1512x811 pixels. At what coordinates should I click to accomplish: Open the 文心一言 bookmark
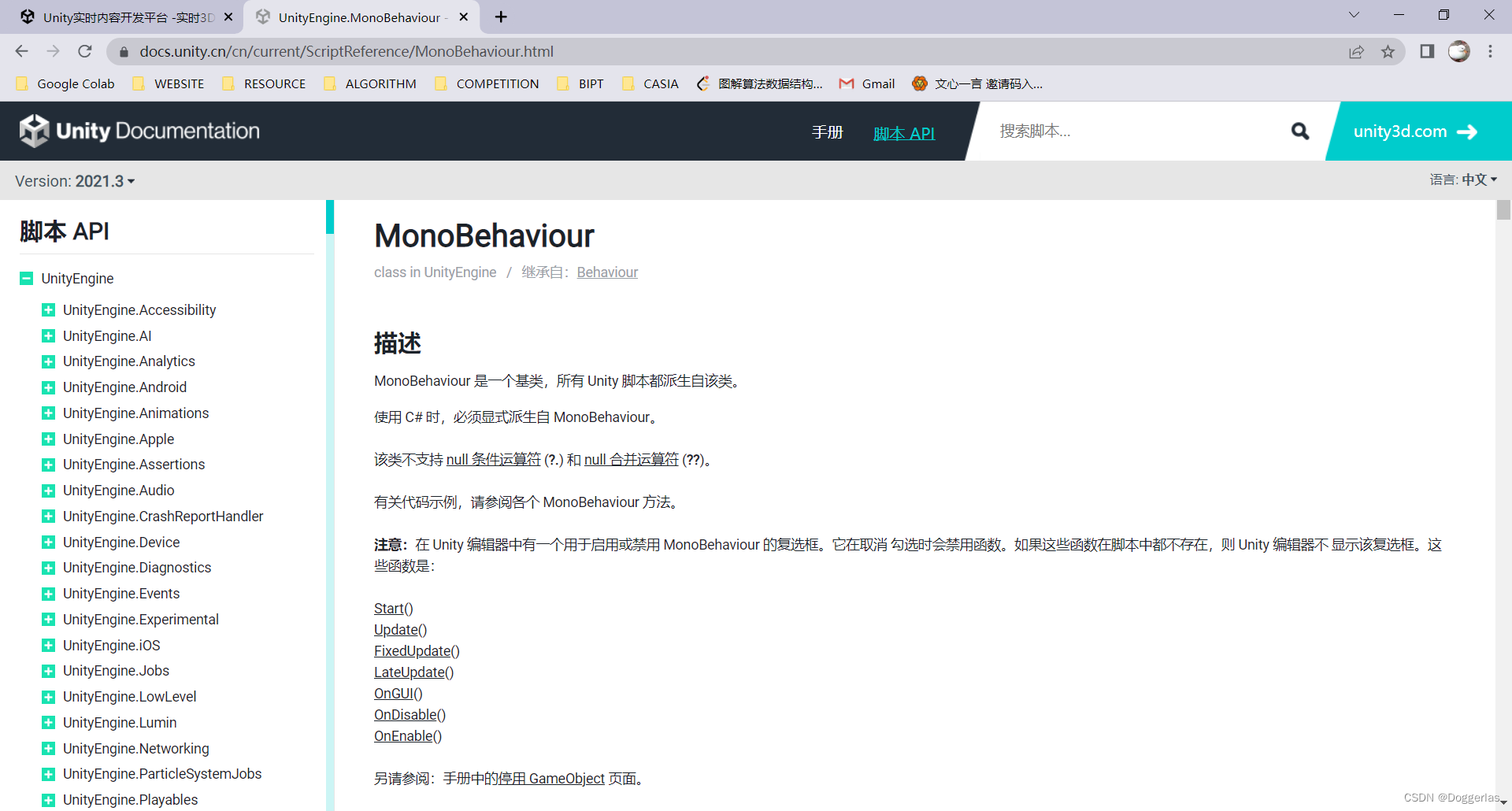977,83
